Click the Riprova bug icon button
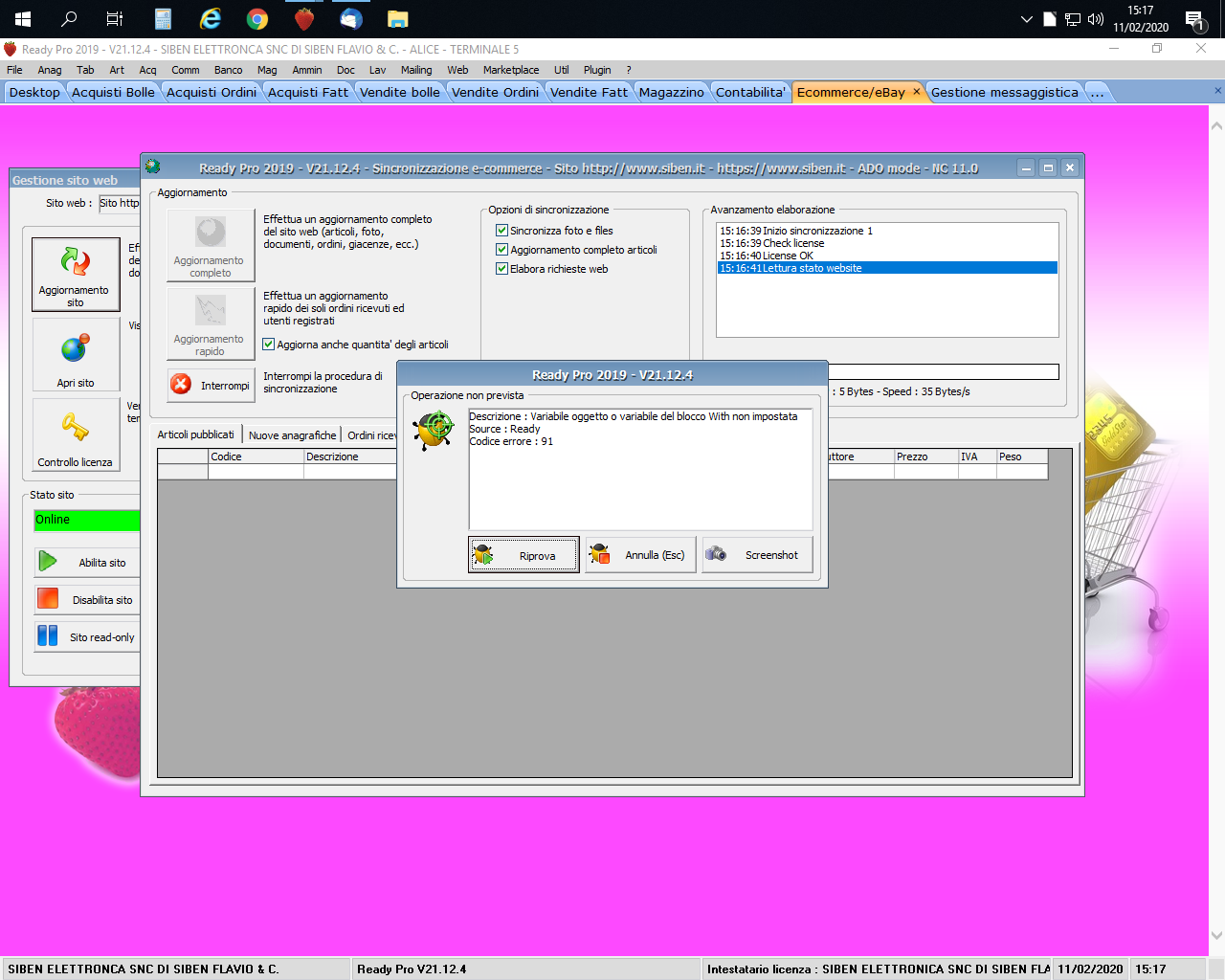The image size is (1225, 980). tap(523, 555)
